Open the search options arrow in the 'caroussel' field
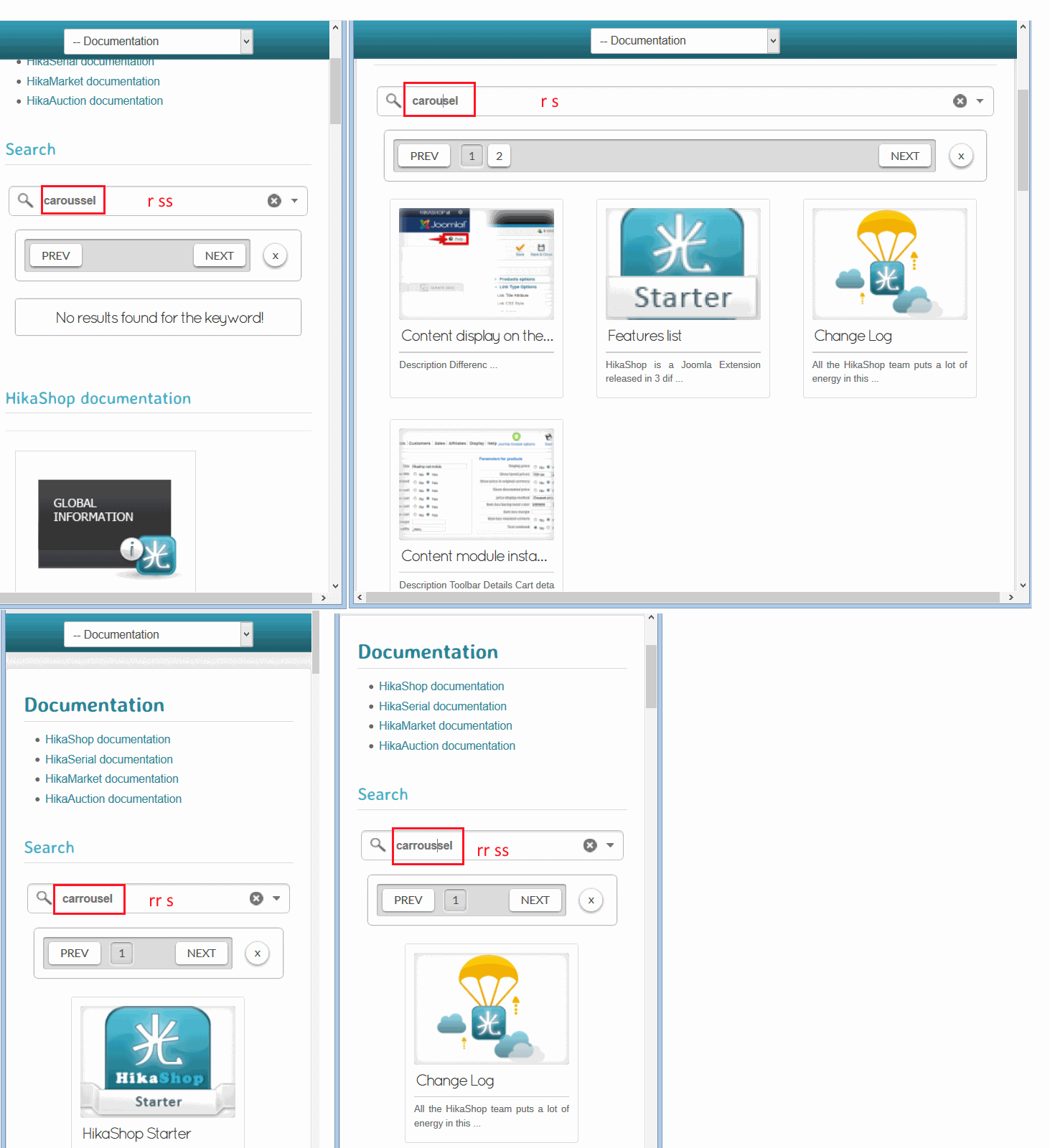The height and width of the screenshot is (1148, 1050). (x=294, y=201)
